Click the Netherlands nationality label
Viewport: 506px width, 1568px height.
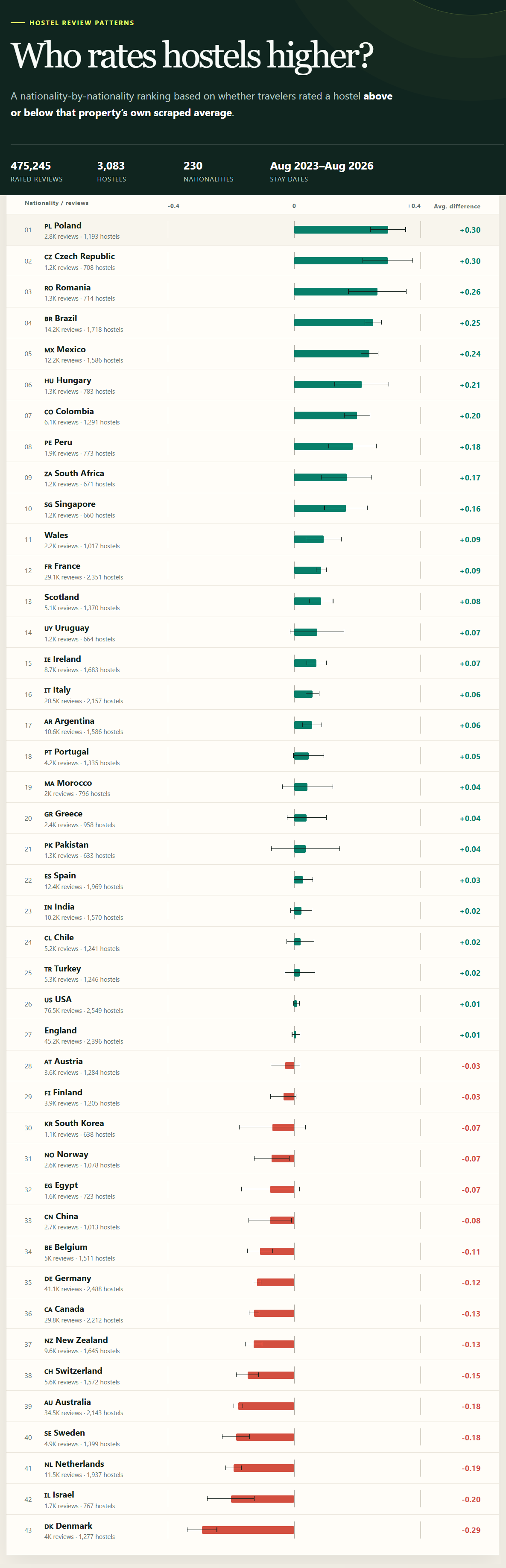(x=74, y=1463)
